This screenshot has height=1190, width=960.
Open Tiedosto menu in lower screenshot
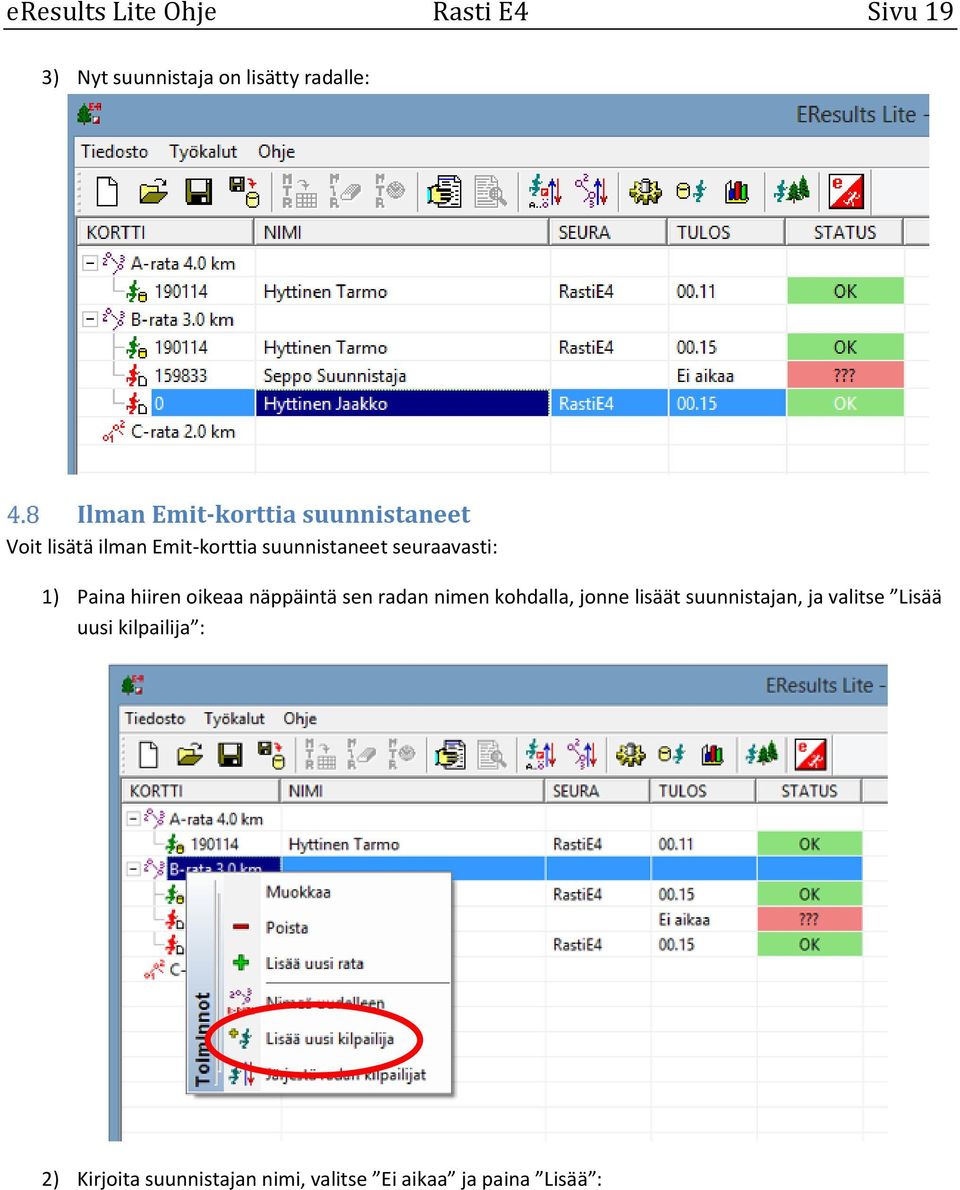pyautogui.click(x=155, y=719)
